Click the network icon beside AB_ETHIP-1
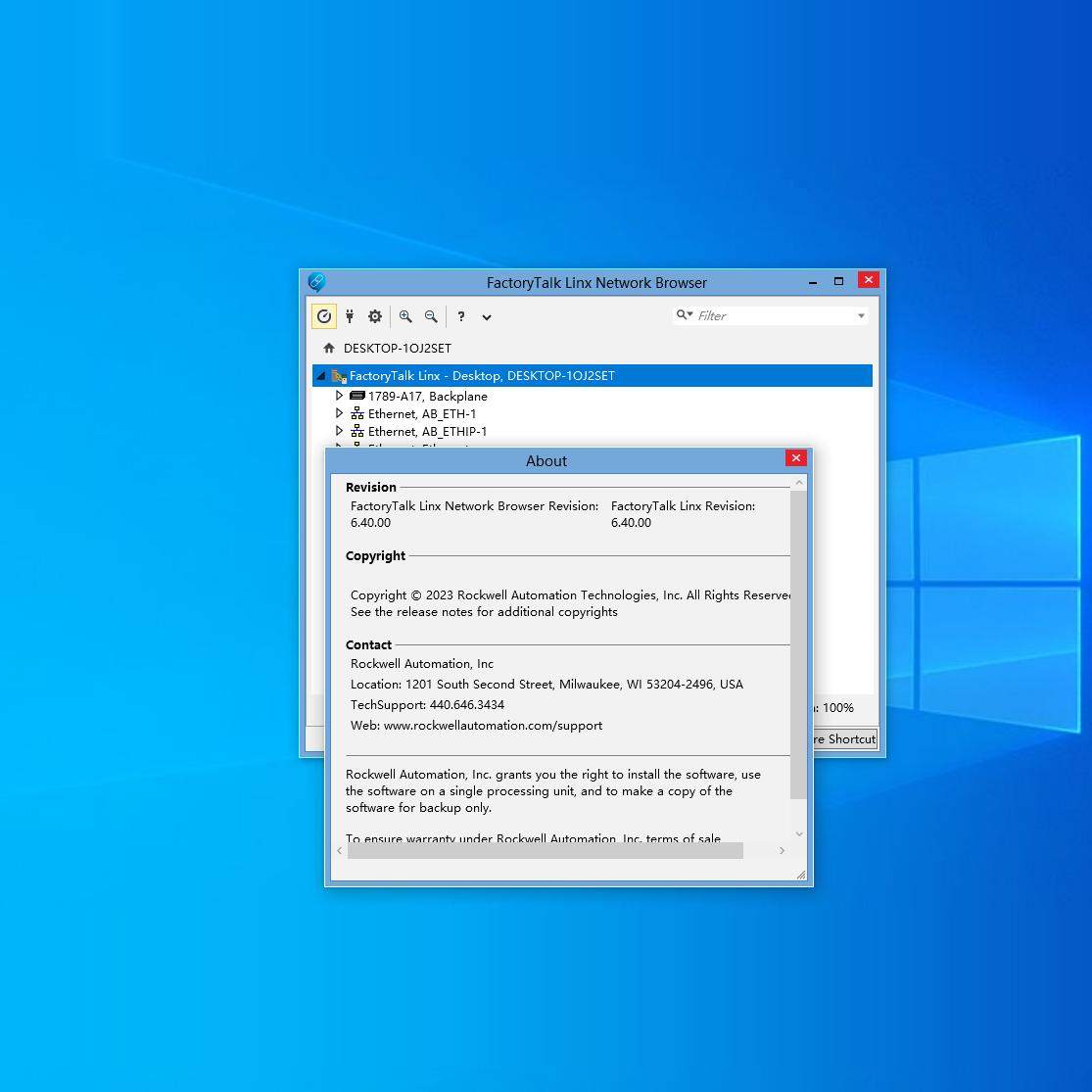 (x=357, y=431)
